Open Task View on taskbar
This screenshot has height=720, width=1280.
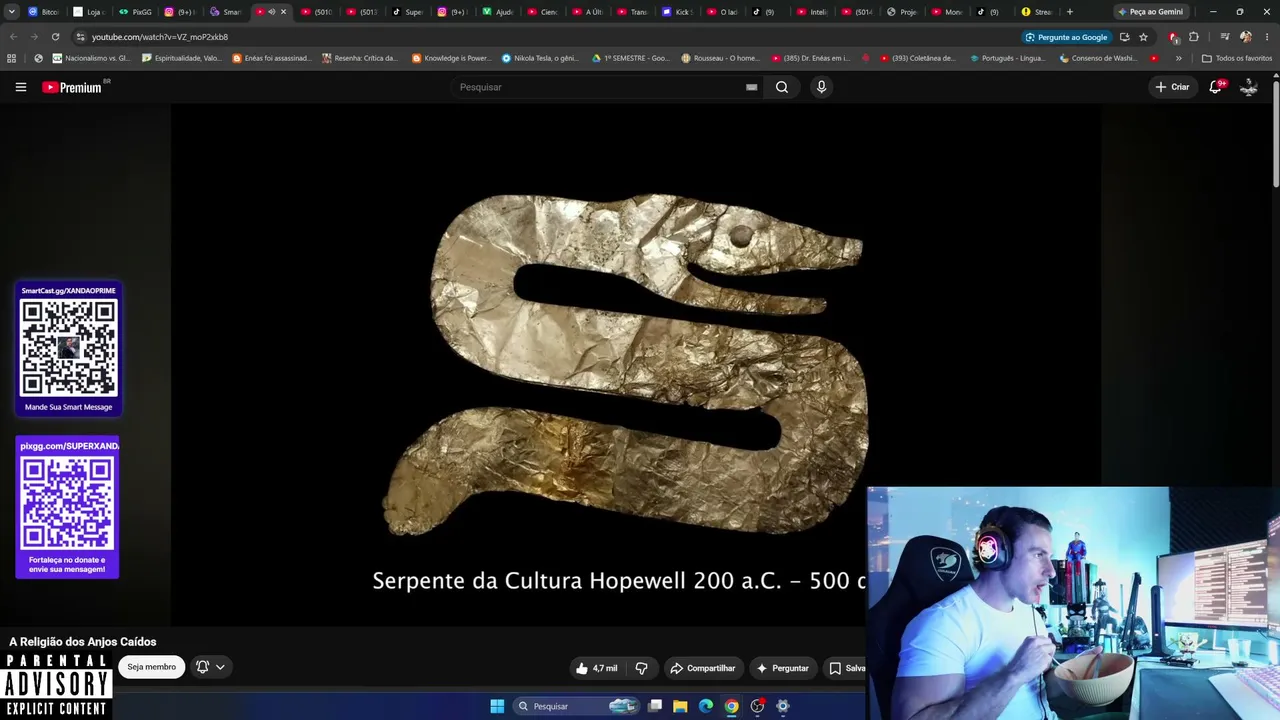pos(655,706)
